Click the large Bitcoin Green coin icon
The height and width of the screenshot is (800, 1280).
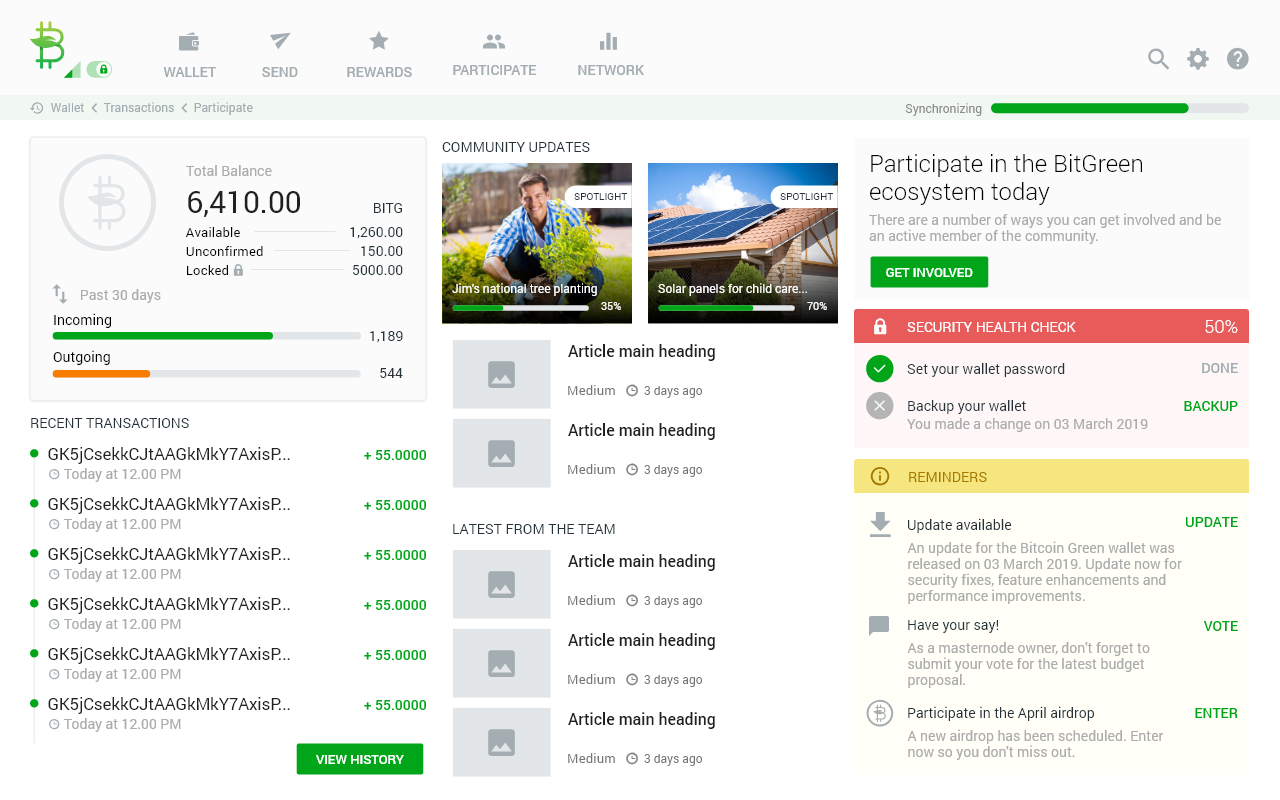tap(107, 202)
